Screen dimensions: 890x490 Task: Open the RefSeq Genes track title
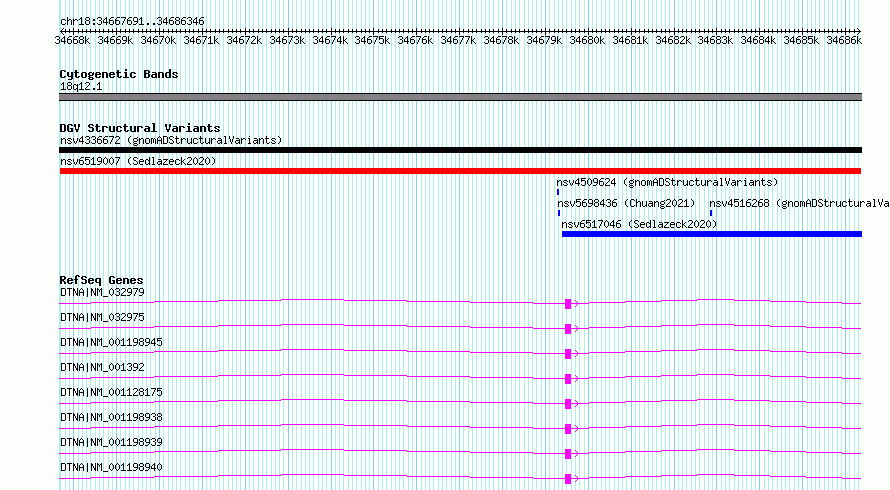pyautogui.click(x=101, y=280)
